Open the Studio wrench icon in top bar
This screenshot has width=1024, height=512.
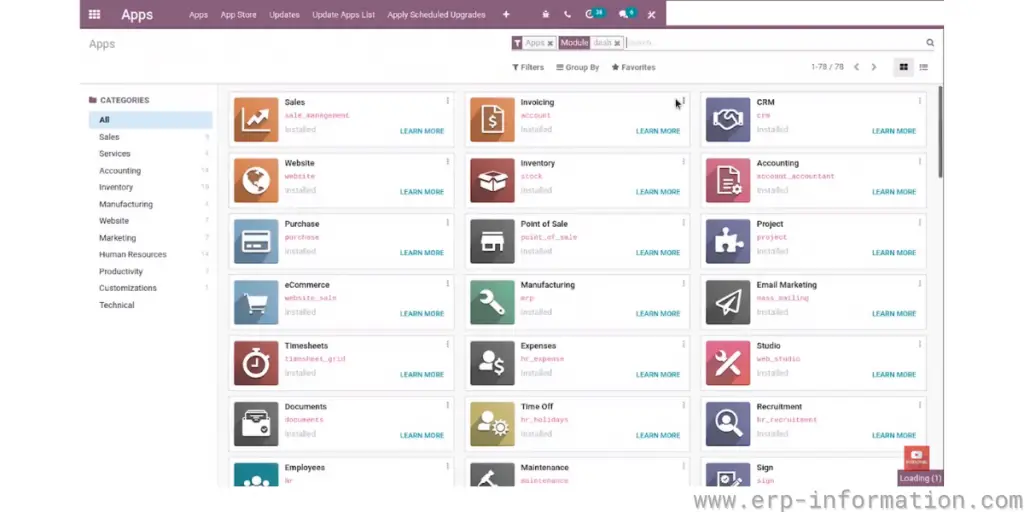click(651, 14)
